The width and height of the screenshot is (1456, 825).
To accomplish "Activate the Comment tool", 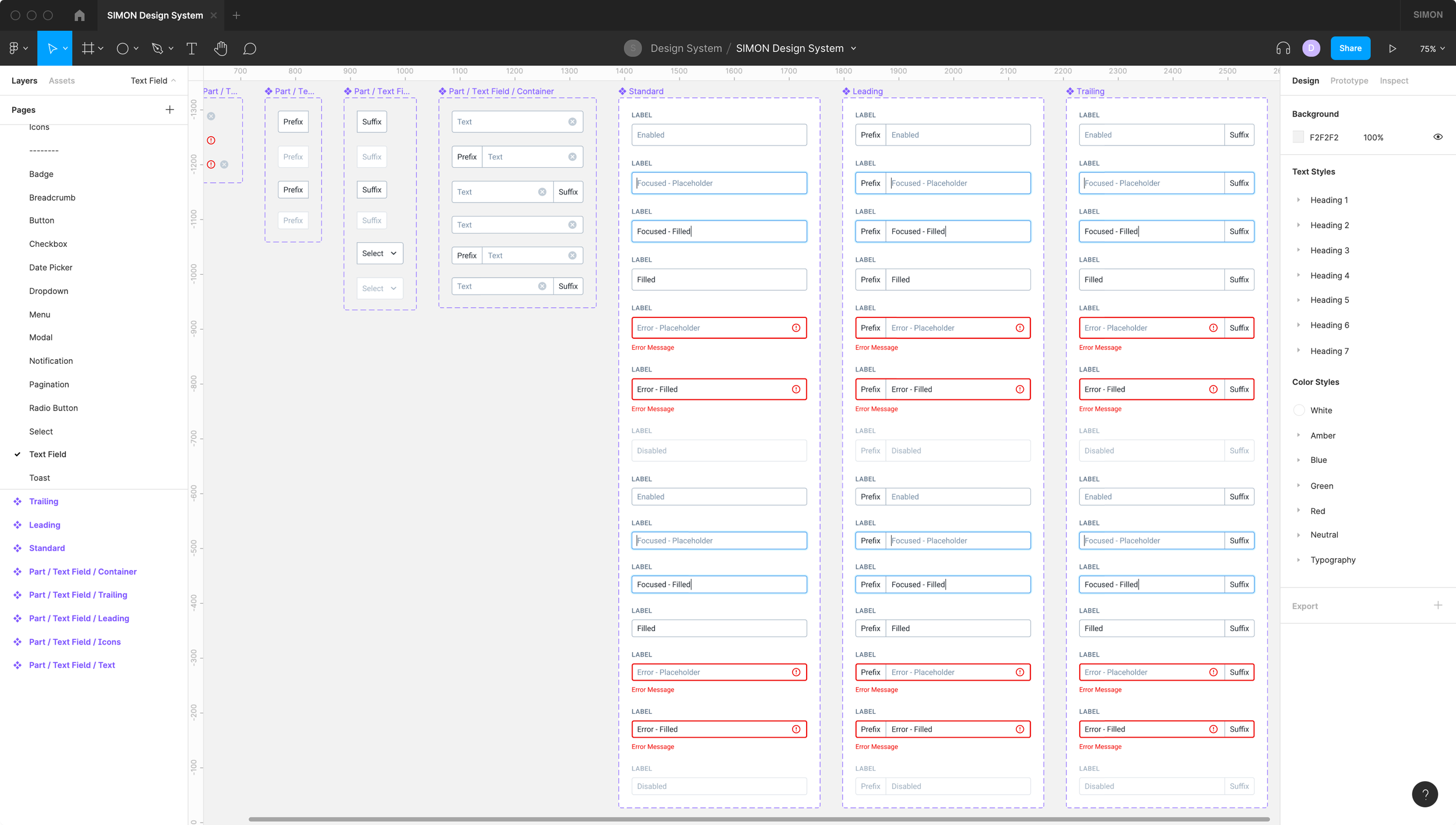I will point(250,49).
